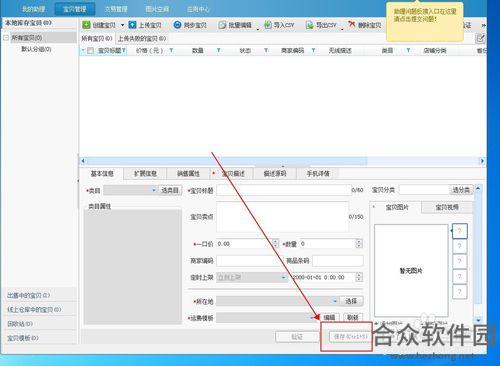Open the 批量编辑 dropdown arrow
500x366 pixels.
click(258, 29)
